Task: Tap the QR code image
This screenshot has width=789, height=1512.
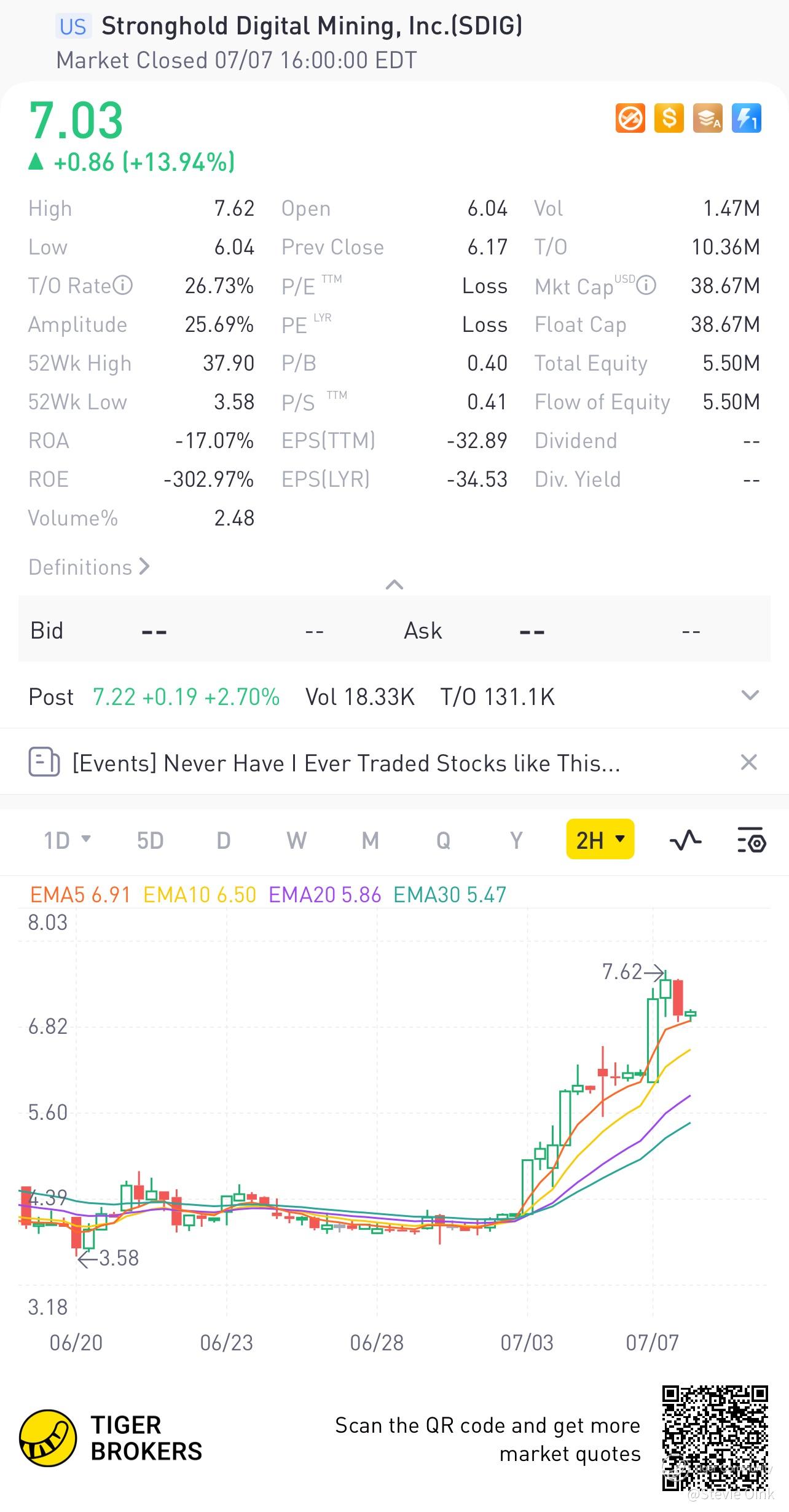Action: (715, 1437)
